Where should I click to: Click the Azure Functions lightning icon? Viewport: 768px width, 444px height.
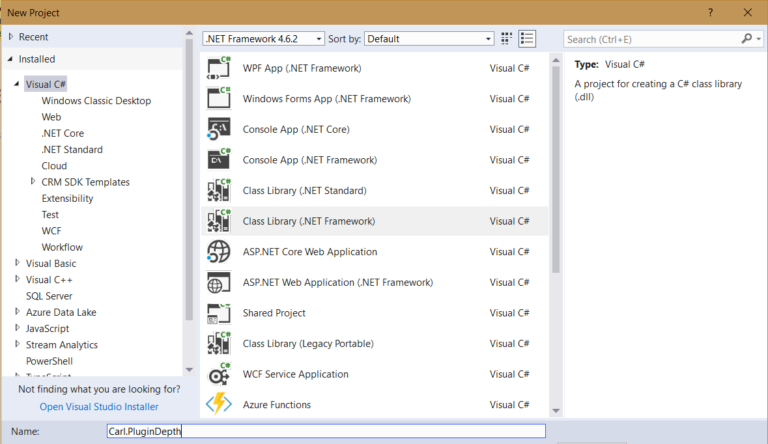click(x=219, y=404)
